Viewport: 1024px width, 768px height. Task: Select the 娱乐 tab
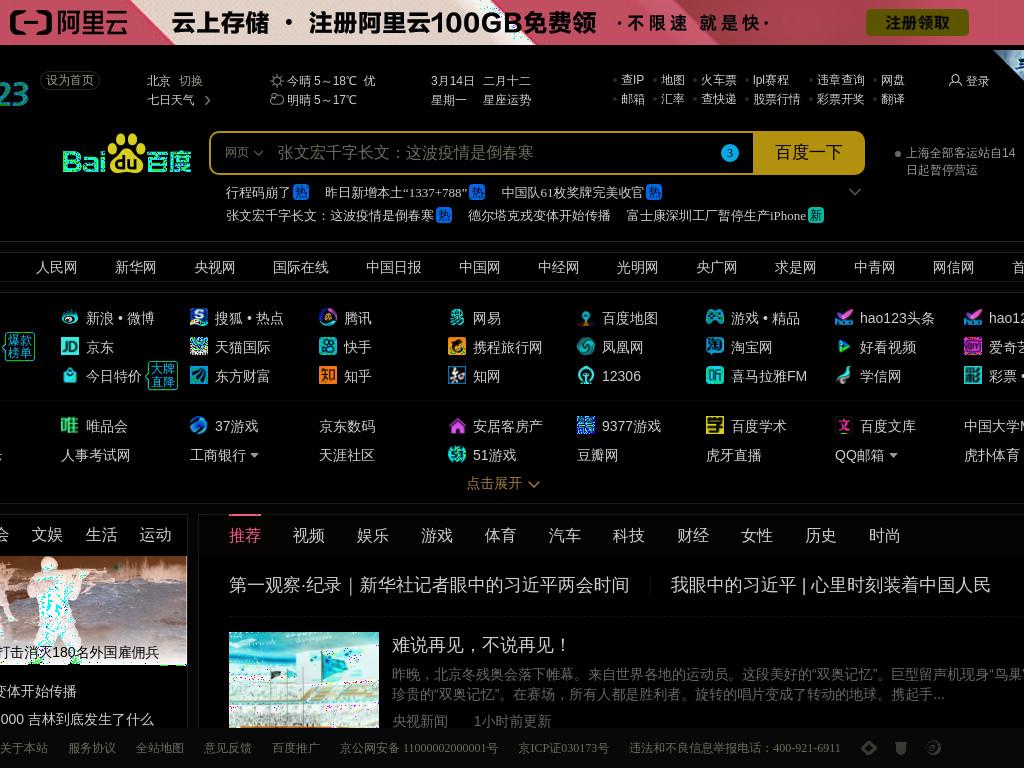(373, 536)
